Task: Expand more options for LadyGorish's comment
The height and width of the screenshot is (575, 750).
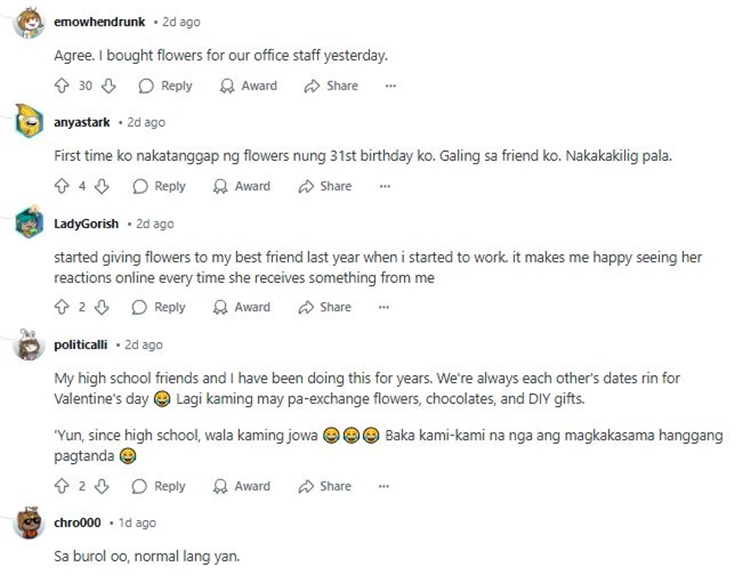Action: 384,307
